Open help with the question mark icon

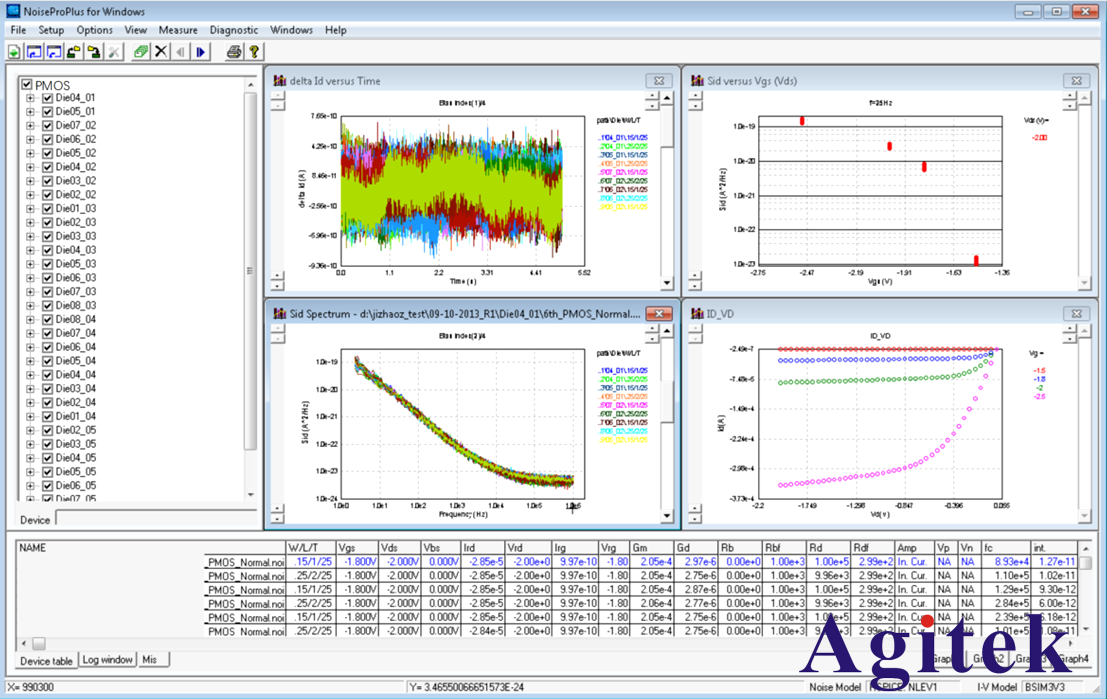[x=254, y=52]
